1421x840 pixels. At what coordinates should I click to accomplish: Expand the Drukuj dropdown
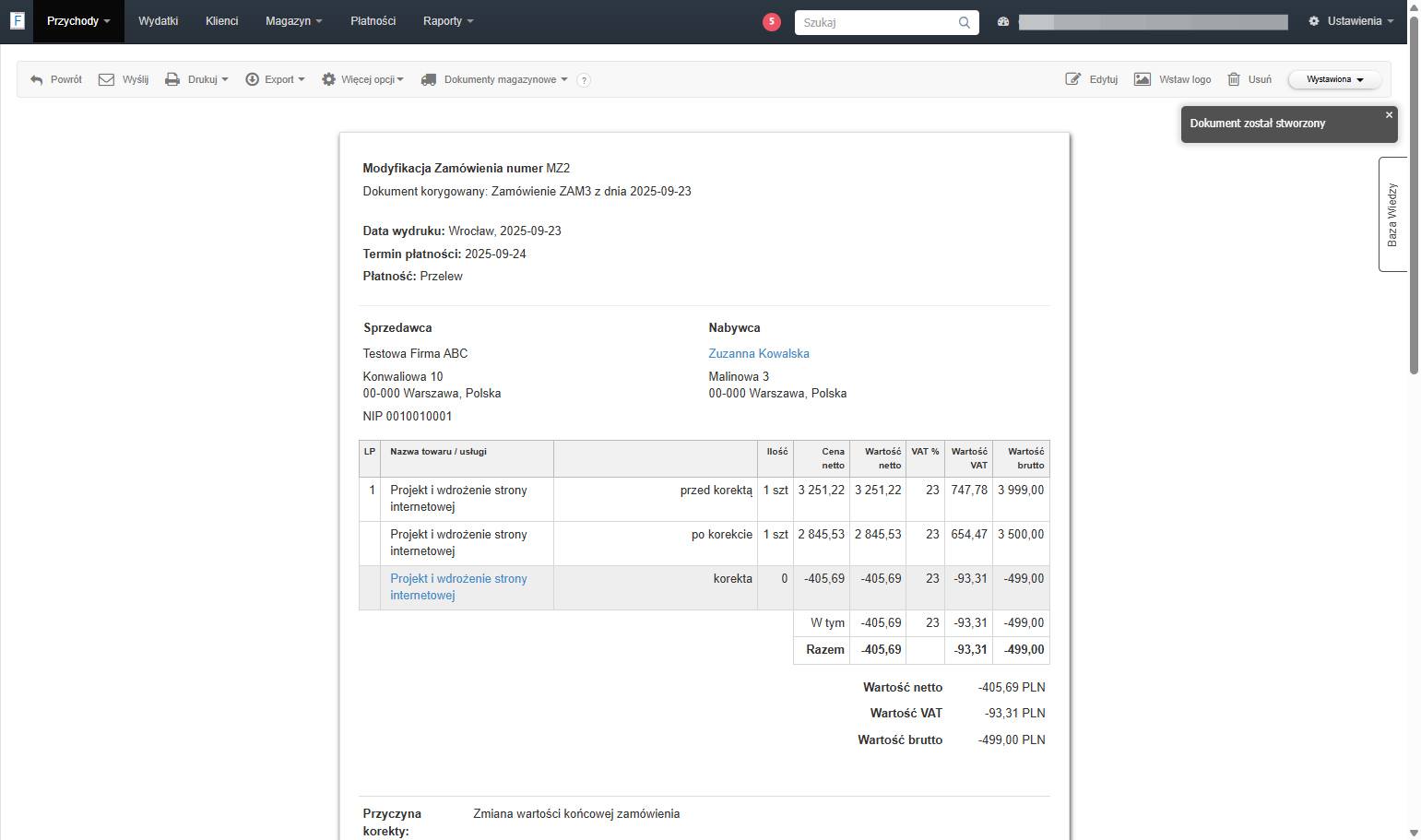click(x=196, y=79)
